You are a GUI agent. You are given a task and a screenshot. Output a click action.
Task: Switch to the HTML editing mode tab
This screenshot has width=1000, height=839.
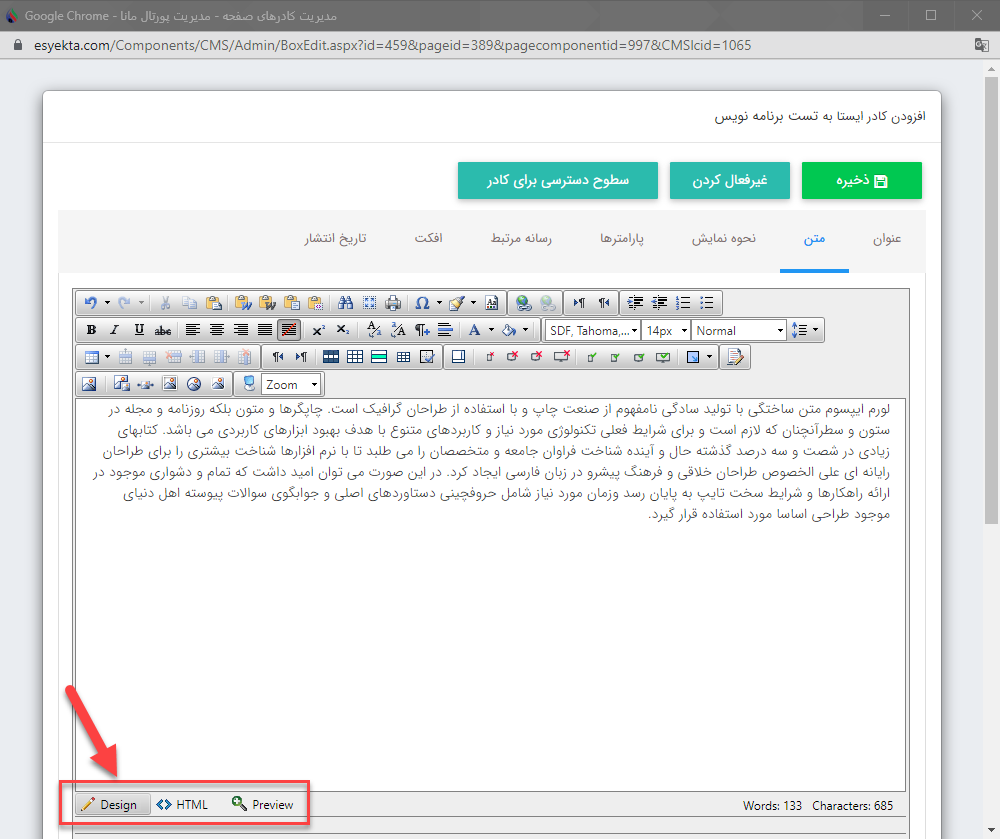coord(182,804)
